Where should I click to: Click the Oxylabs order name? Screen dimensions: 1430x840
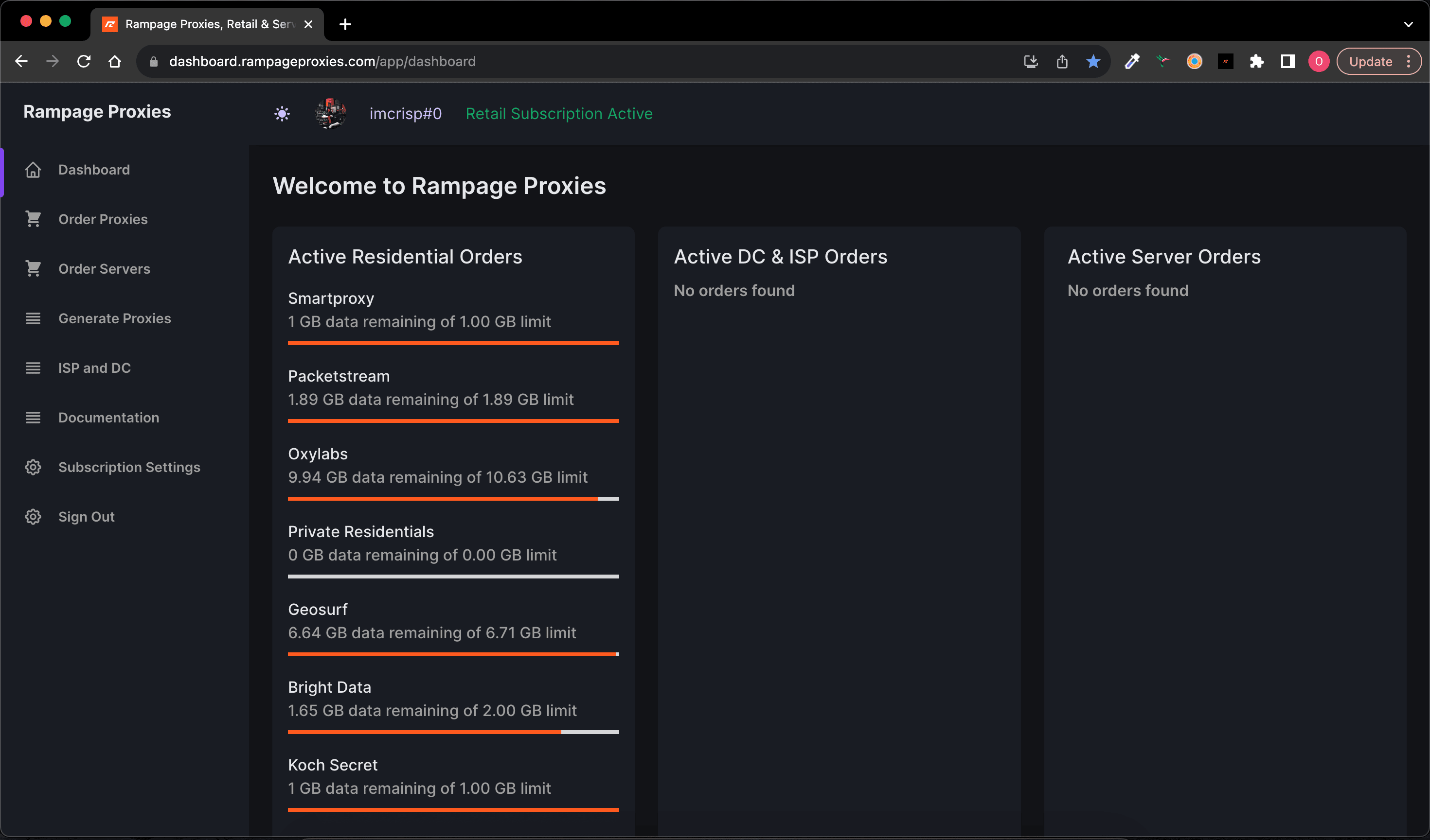point(318,454)
